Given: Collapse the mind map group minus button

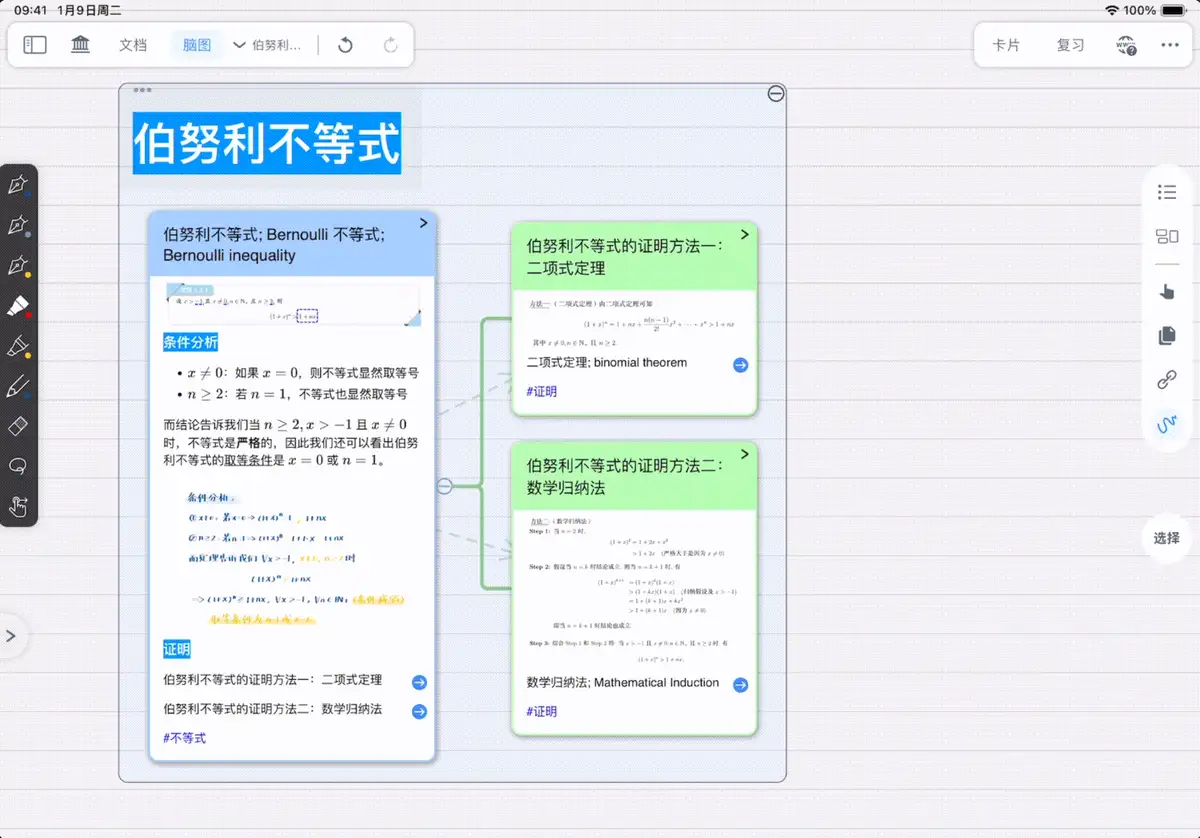Looking at the screenshot, I should [x=776, y=94].
